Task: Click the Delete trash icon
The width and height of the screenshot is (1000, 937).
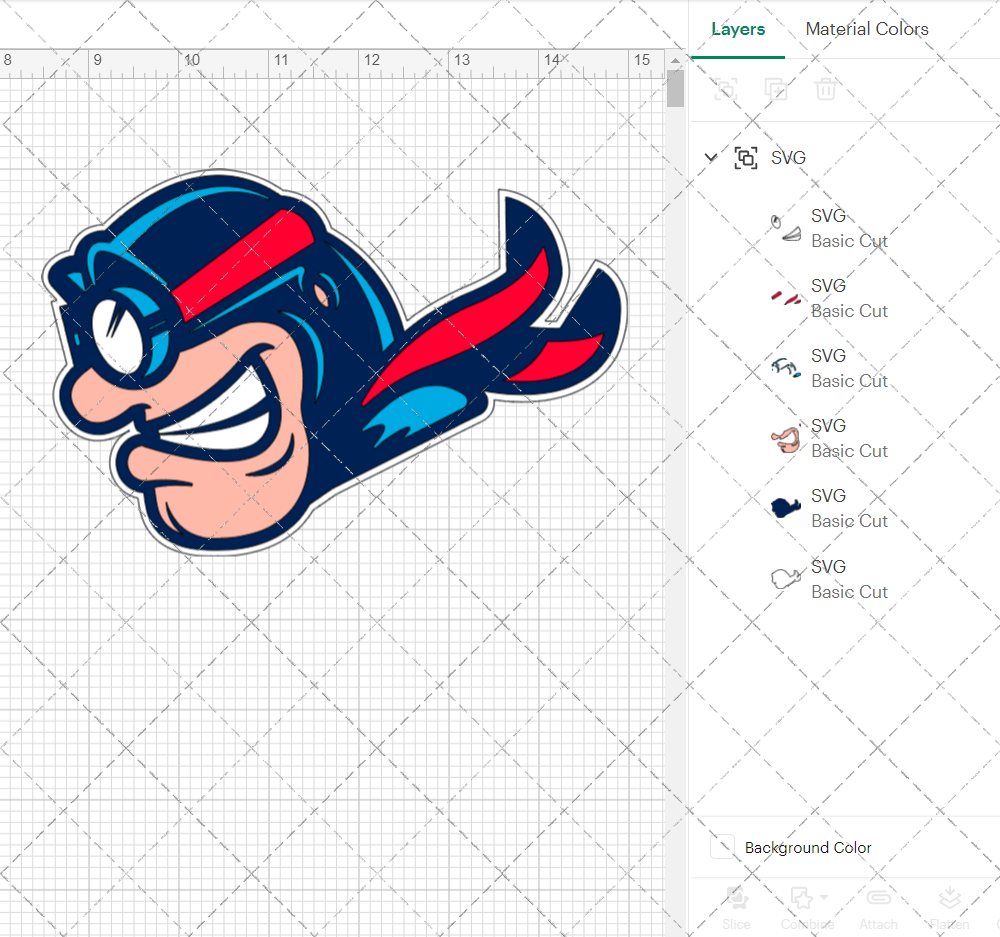Action: click(825, 89)
